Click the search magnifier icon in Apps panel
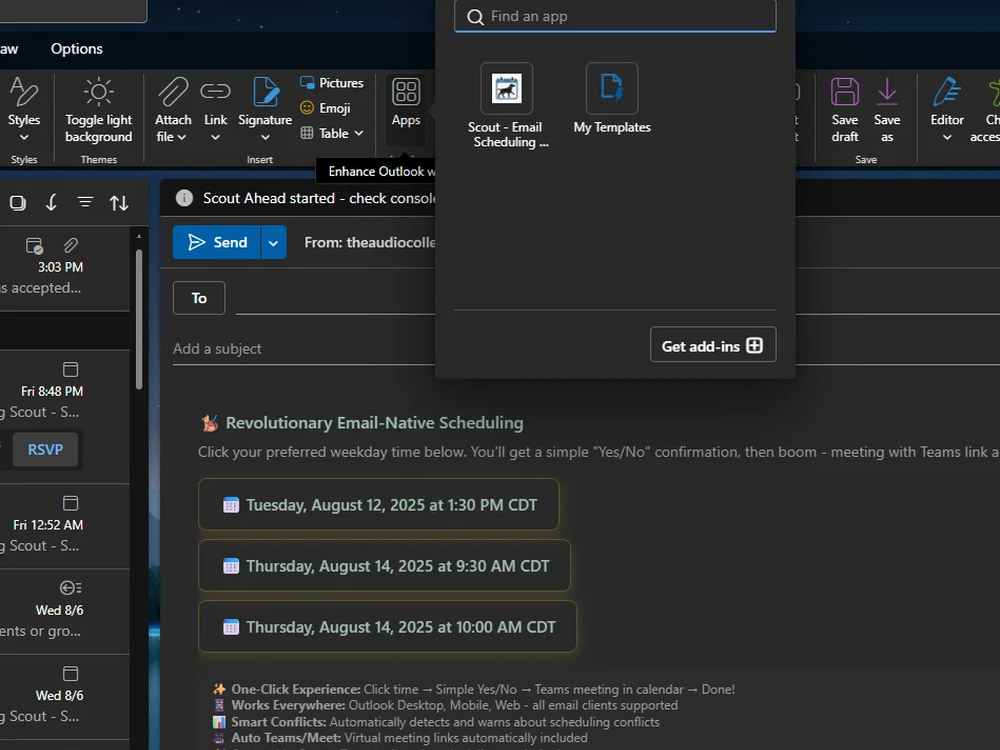 click(475, 17)
